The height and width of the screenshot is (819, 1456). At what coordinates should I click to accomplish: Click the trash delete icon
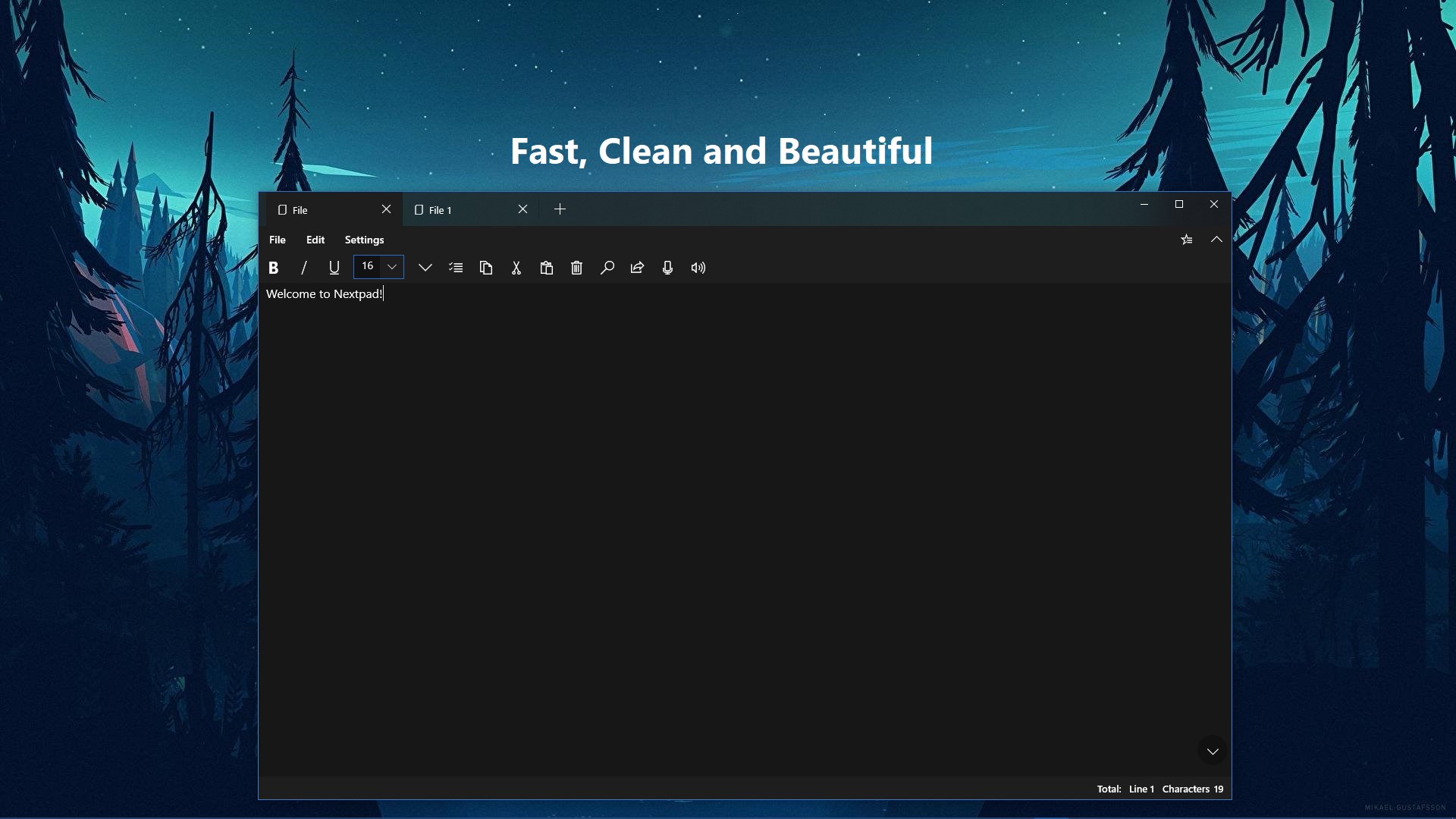pos(577,268)
